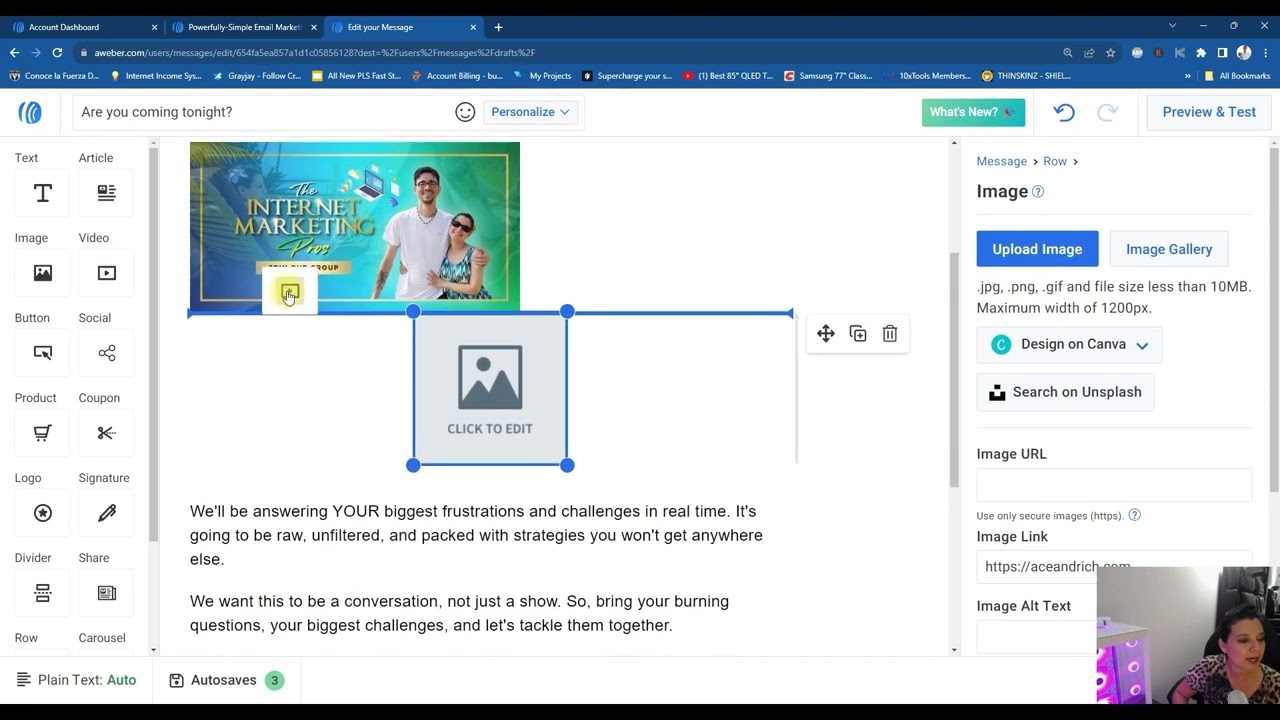Expand the Personalize dropdown
1280x720 pixels.
tap(530, 112)
